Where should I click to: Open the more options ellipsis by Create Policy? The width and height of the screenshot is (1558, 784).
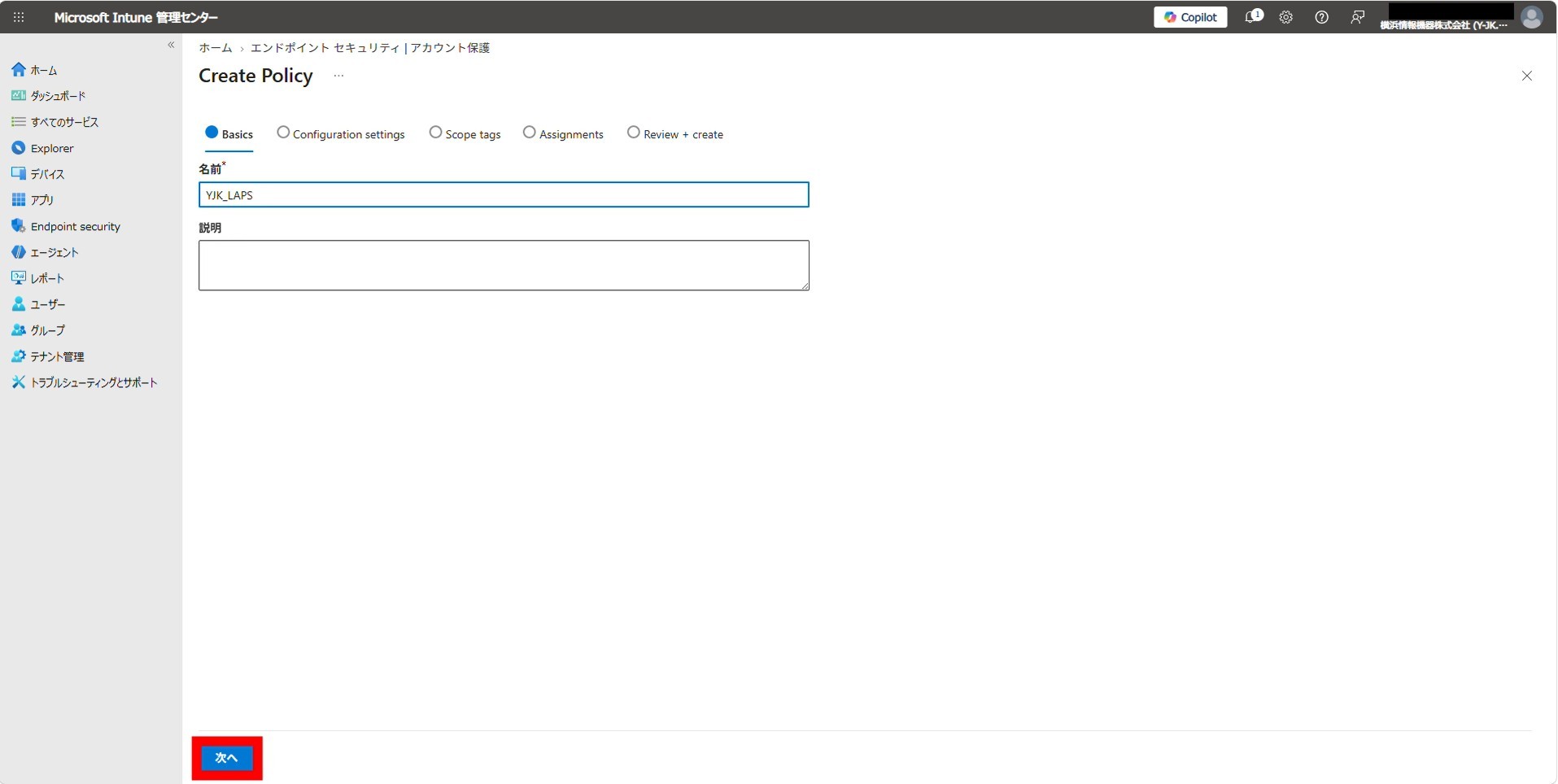(338, 76)
